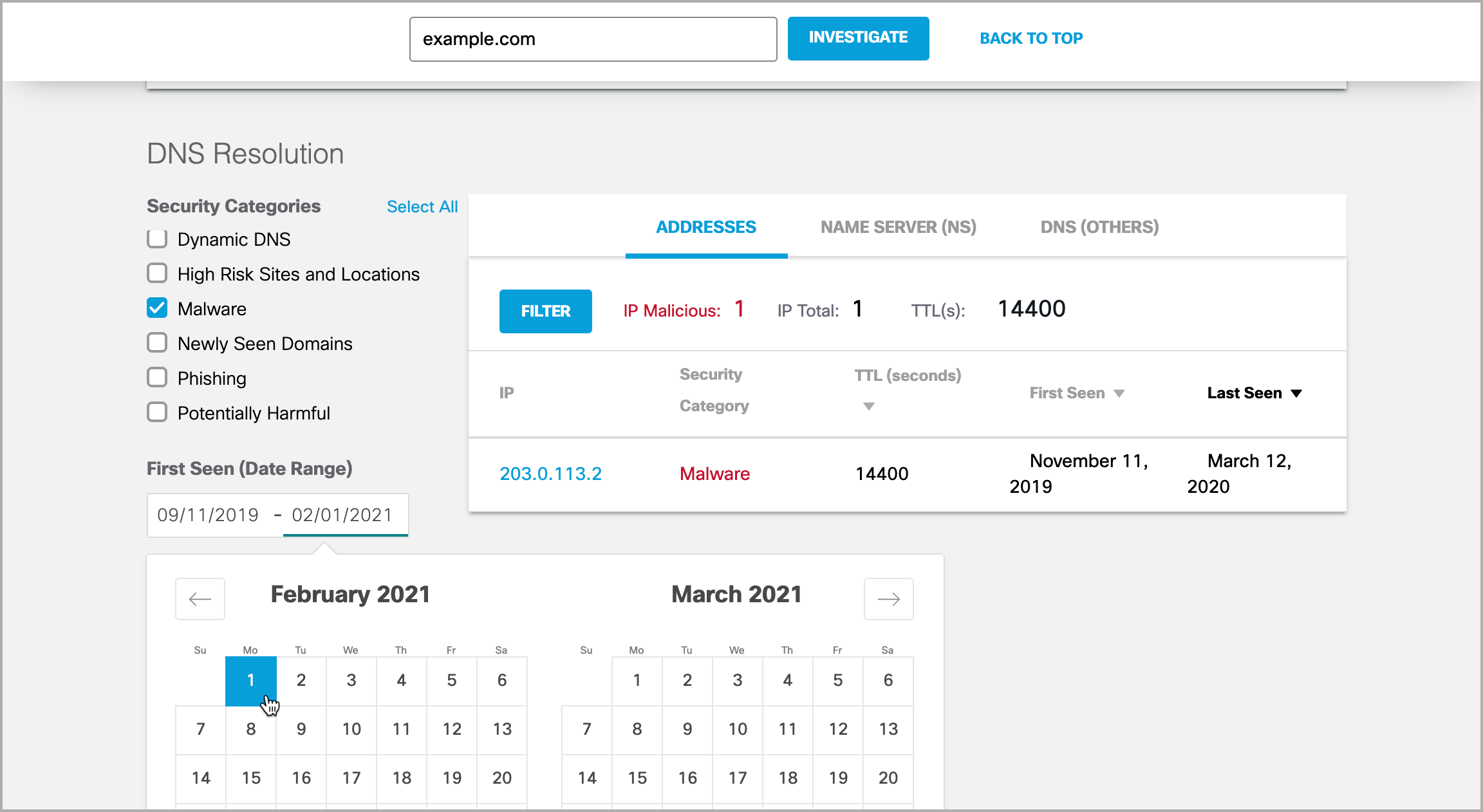
Task: Sort by Last Seen arrow
Action: pyautogui.click(x=1297, y=393)
